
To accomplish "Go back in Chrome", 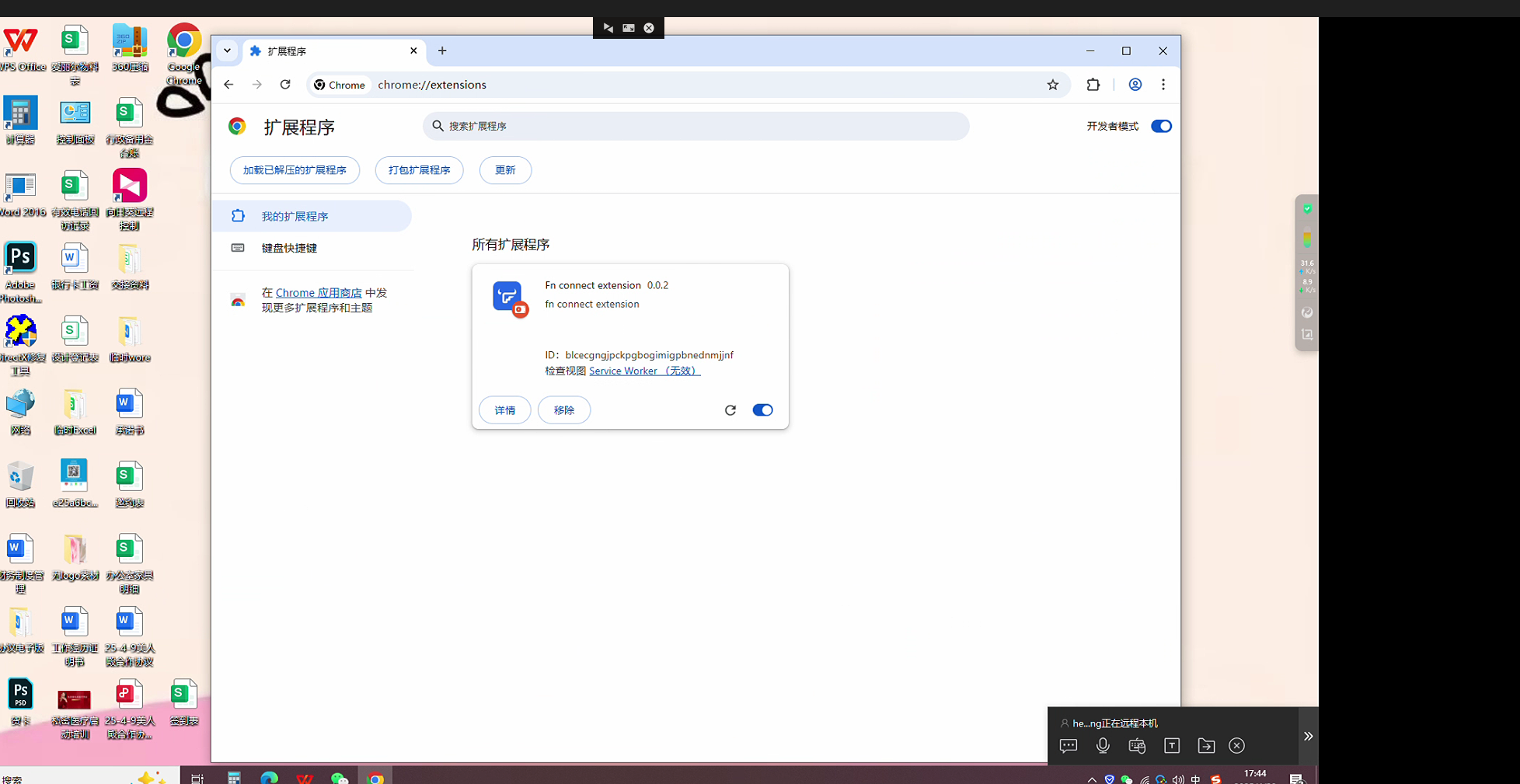I will click(x=228, y=85).
